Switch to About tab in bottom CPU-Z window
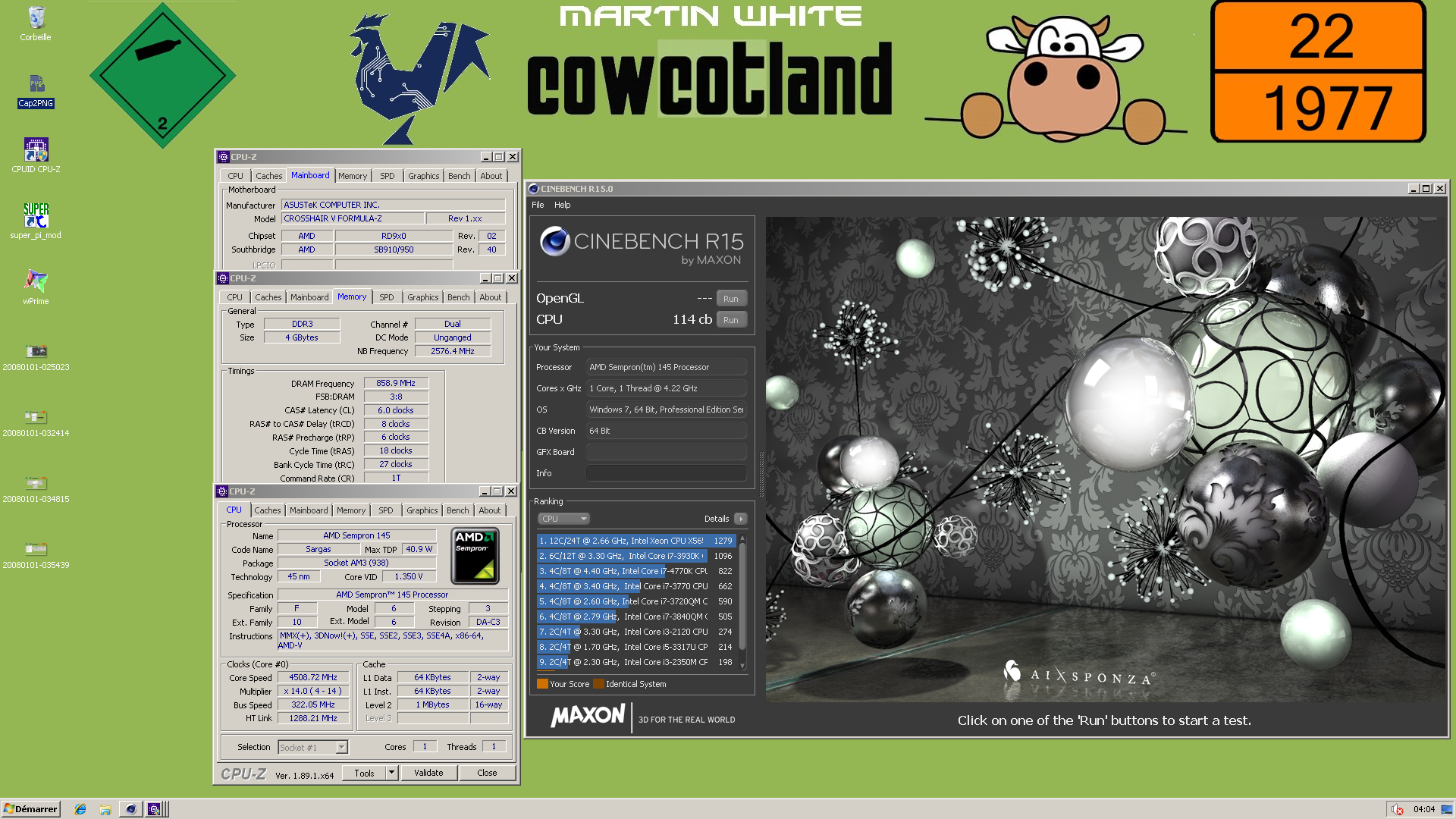Viewport: 1456px width, 819px height. tap(490, 510)
